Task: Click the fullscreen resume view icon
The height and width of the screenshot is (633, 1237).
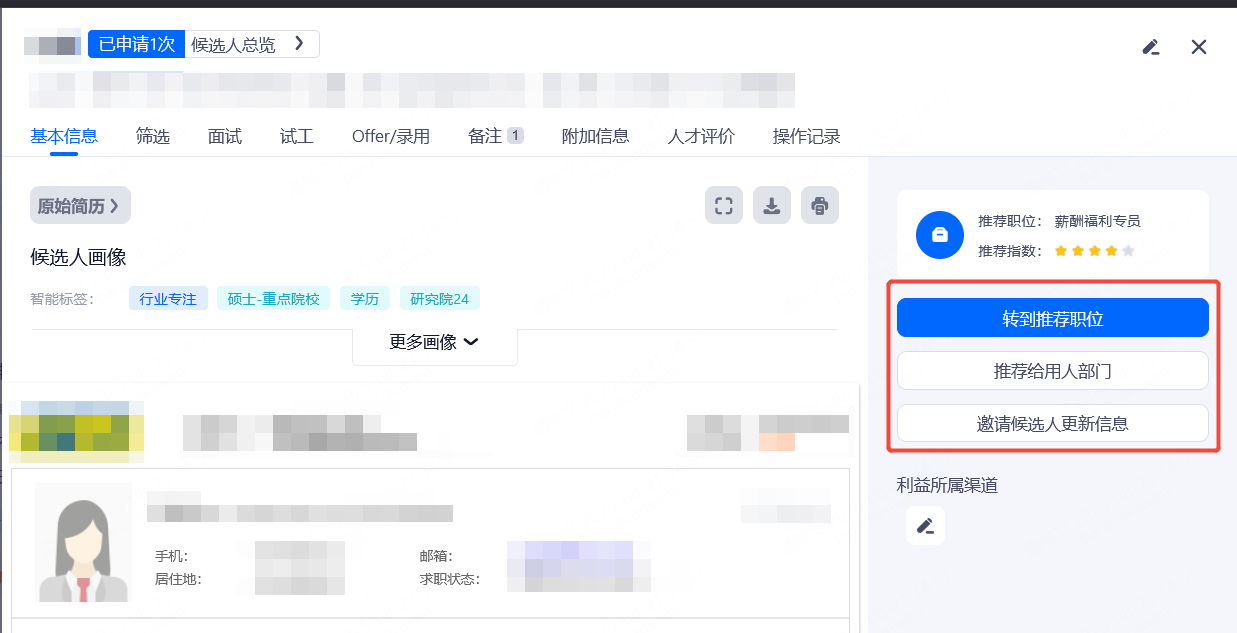Action: coord(724,206)
